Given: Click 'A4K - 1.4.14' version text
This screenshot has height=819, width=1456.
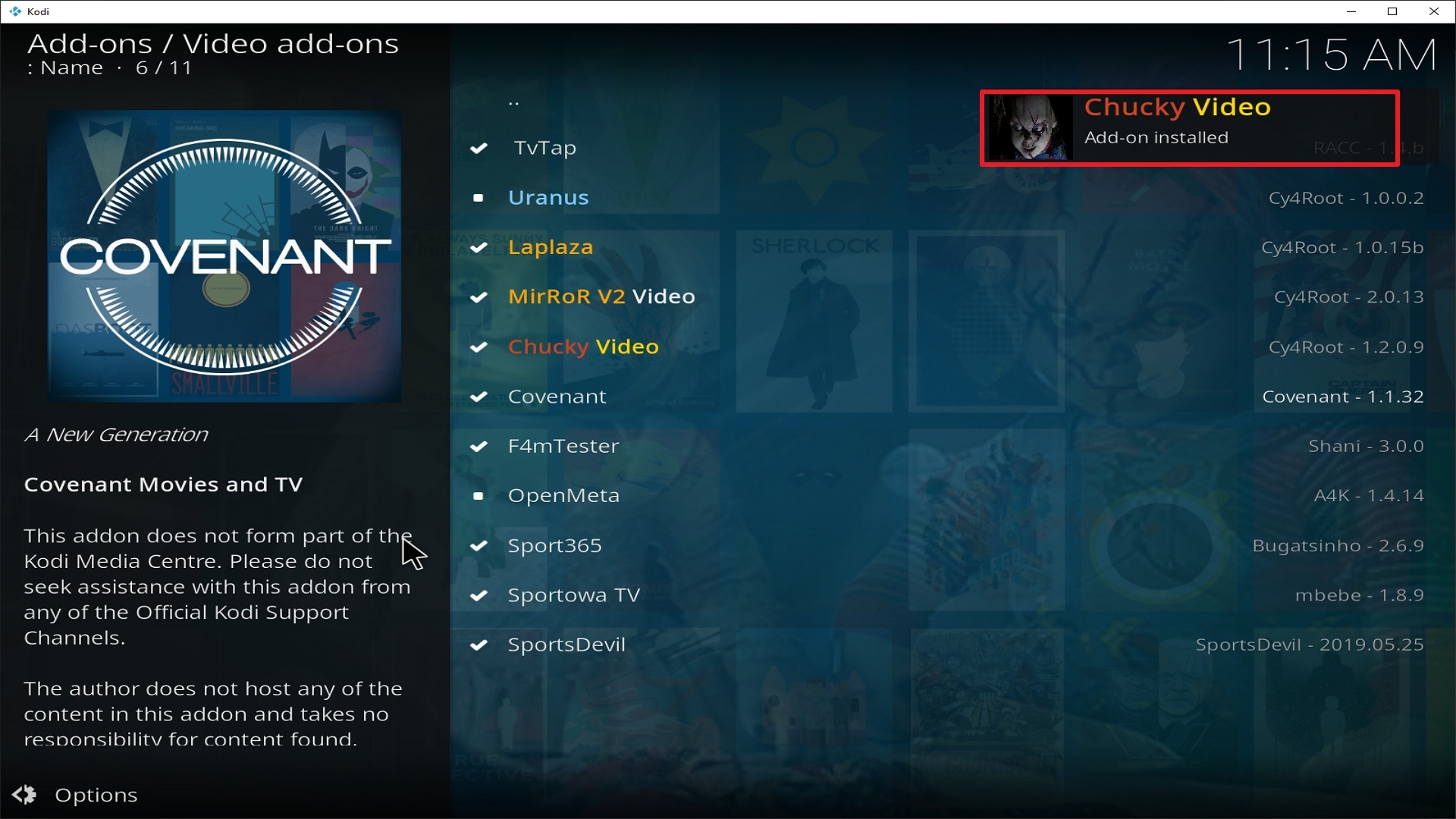Looking at the screenshot, I should (x=1369, y=496).
